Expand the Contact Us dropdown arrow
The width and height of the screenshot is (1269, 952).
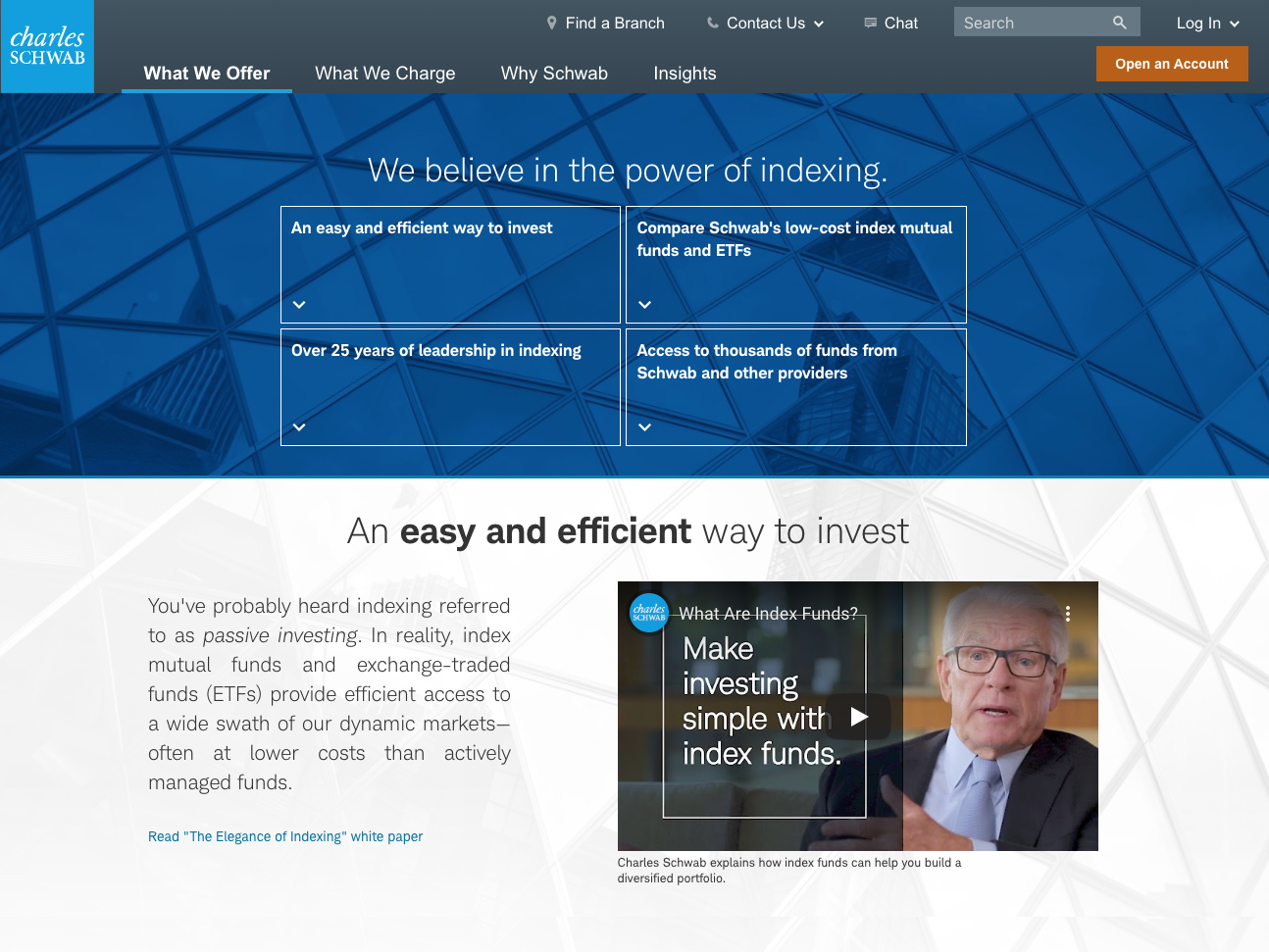click(819, 24)
